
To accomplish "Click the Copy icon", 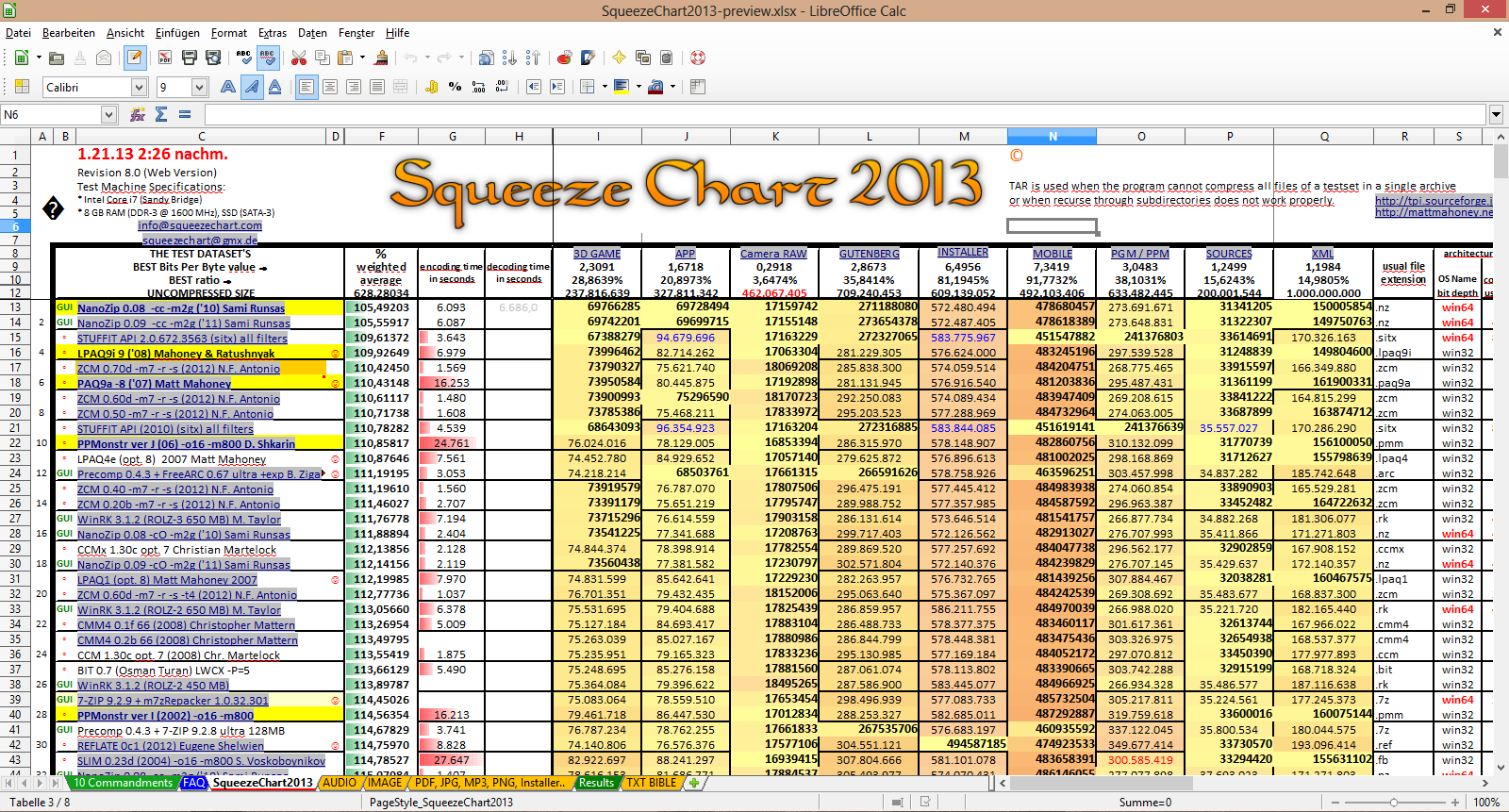I will [x=322, y=58].
